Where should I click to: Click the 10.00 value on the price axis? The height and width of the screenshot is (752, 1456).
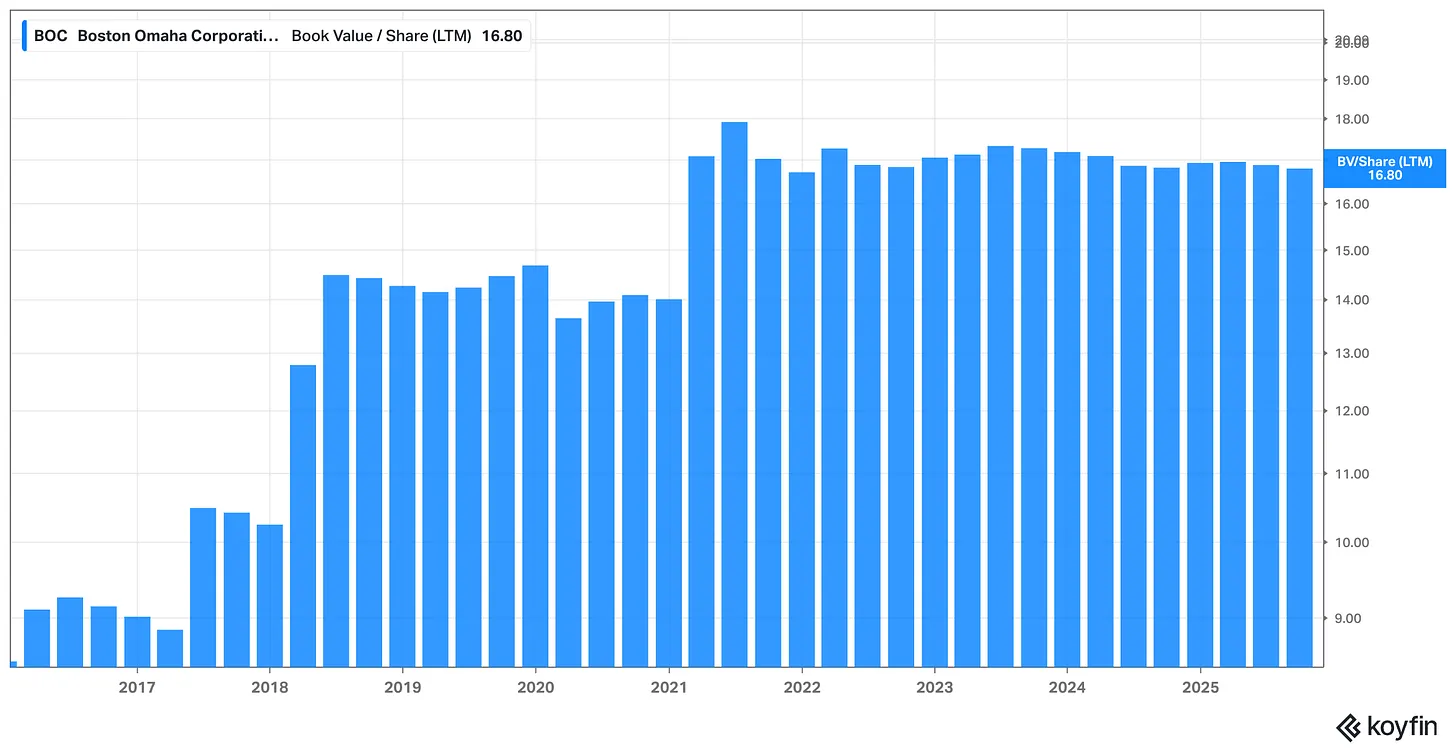tap(1353, 543)
